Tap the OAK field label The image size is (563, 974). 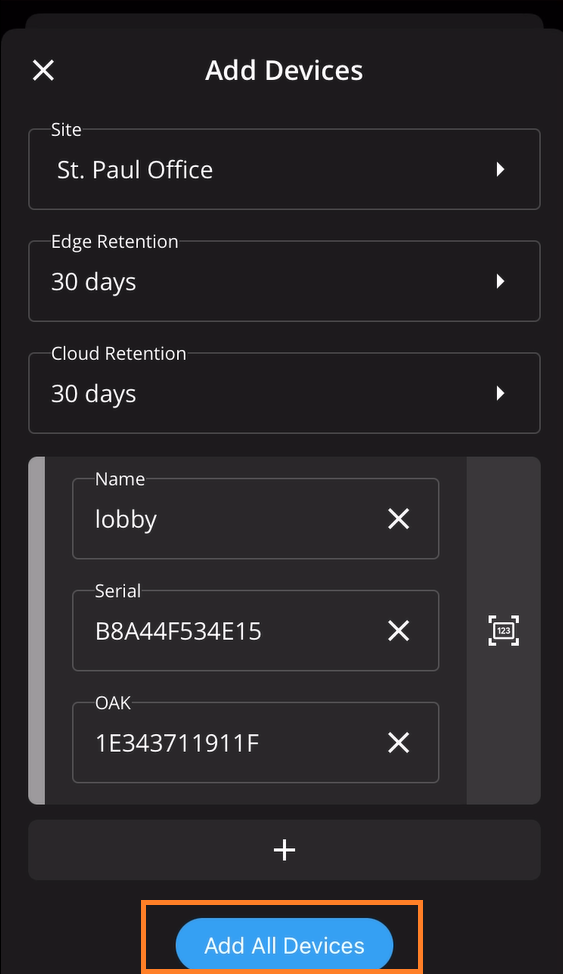pos(113,703)
